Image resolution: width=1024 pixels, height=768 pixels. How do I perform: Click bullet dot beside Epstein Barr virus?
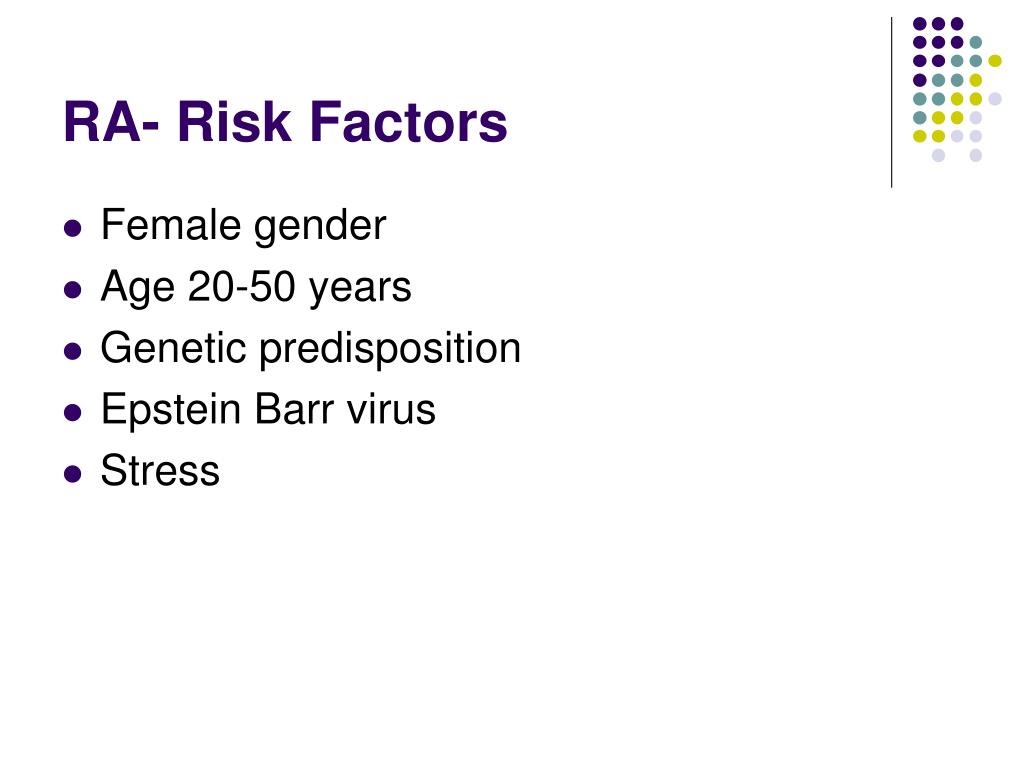[x=73, y=412]
